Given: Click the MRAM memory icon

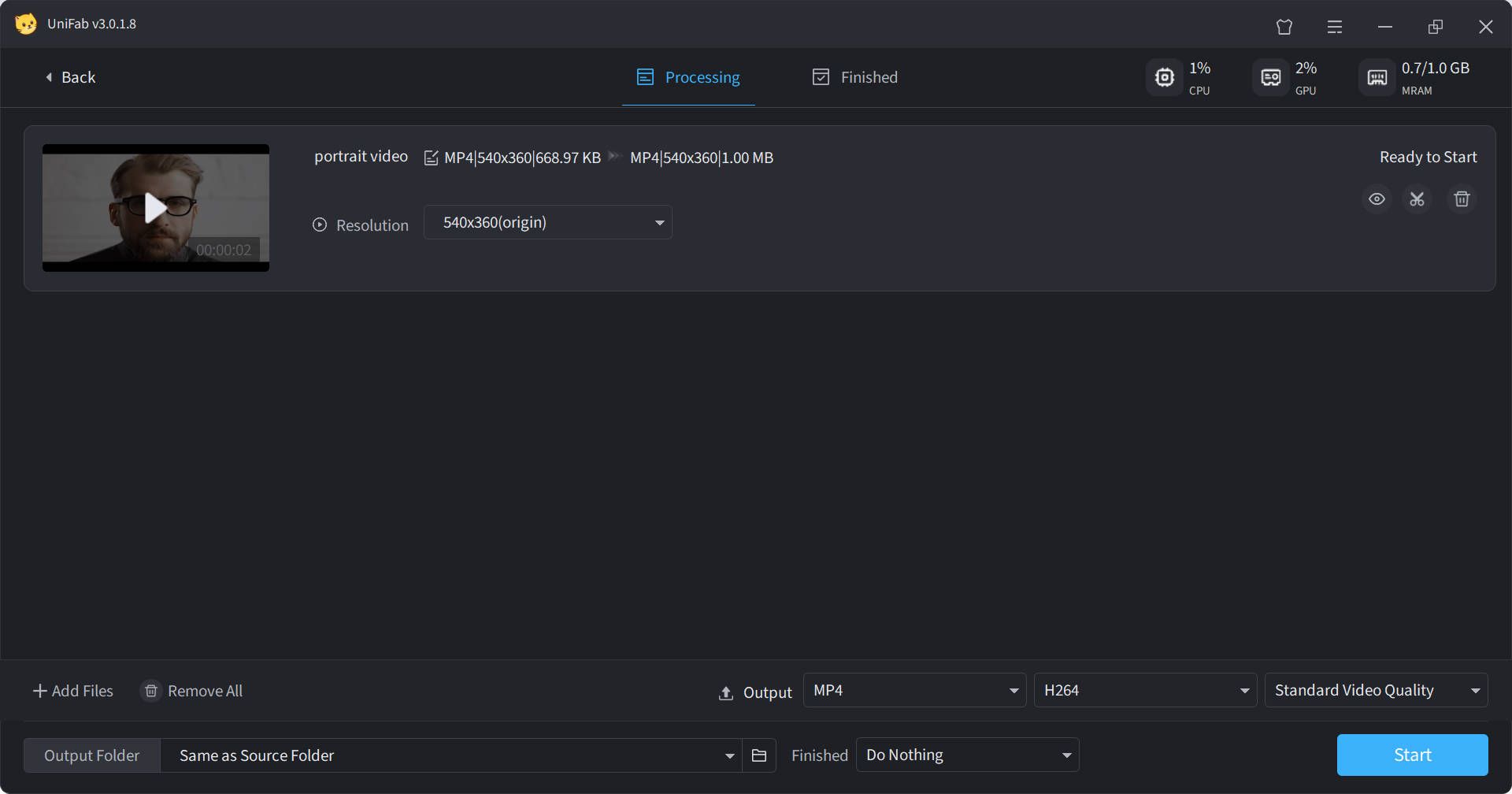Looking at the screenshot, I should pyautogui.click(x=1377, y=77).
